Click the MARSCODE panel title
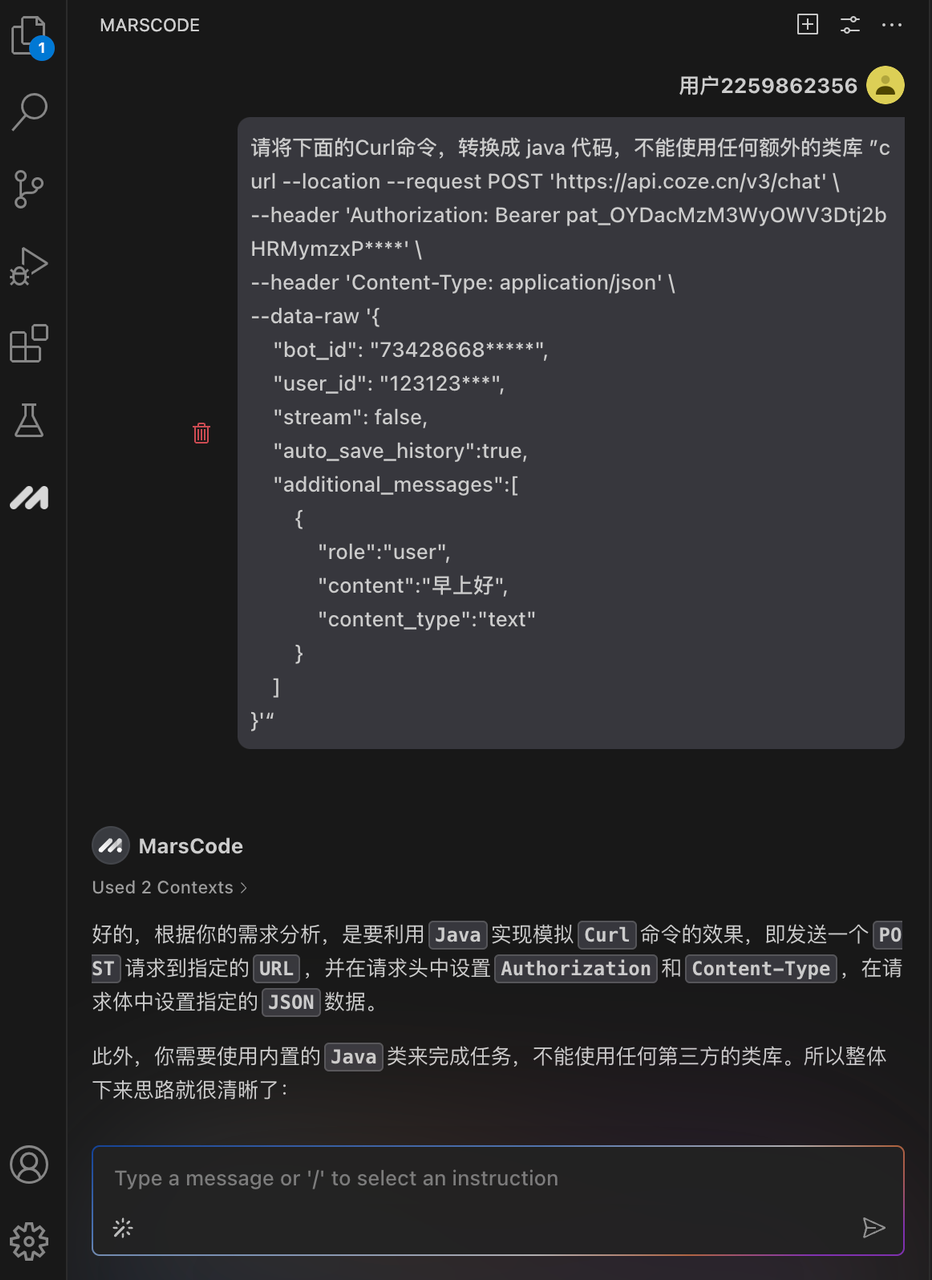Image resolution: width=932 pixels, height=1280 pixels. [x=150, y=25]
